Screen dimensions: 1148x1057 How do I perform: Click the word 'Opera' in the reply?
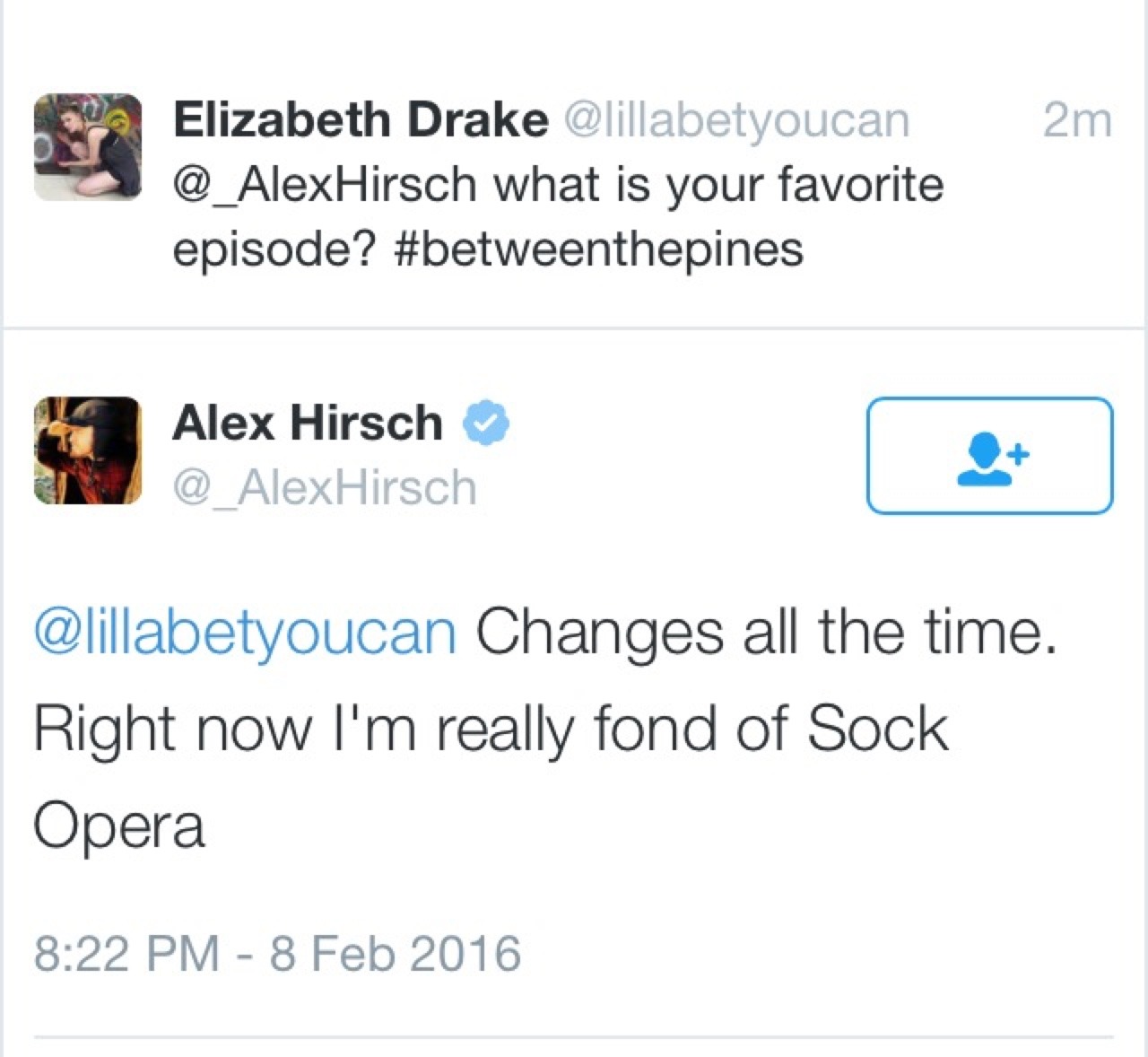[x=119, y=826]
